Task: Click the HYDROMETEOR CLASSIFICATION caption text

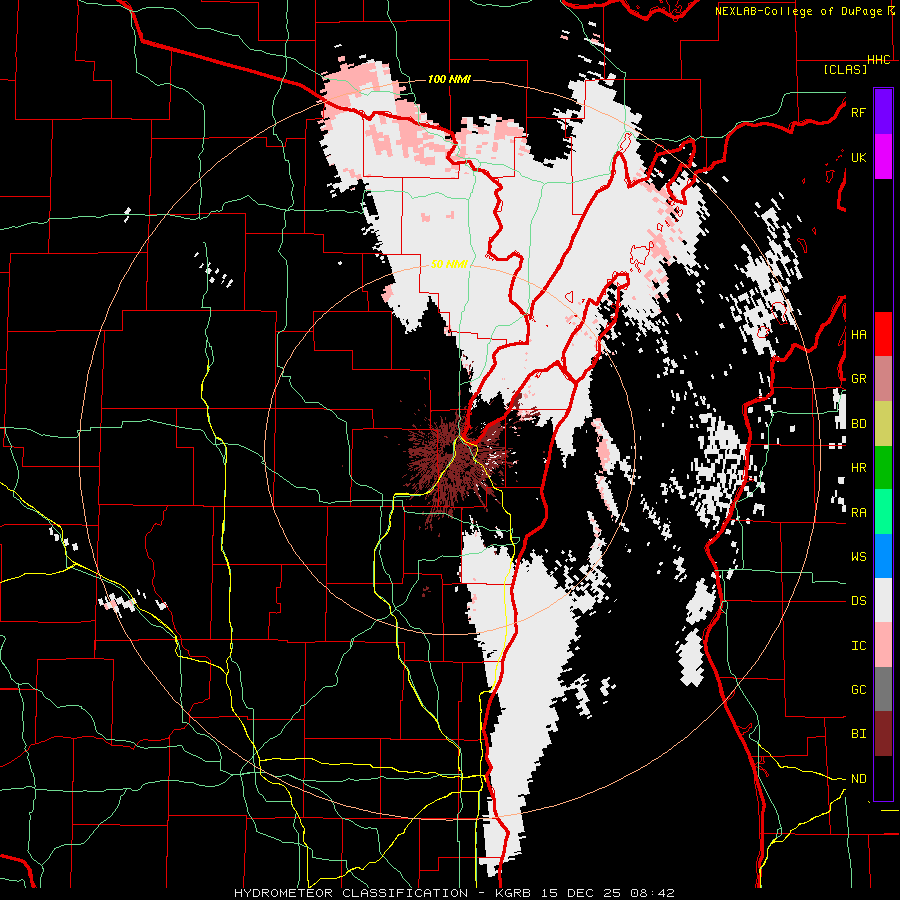Action: (351, 893)
